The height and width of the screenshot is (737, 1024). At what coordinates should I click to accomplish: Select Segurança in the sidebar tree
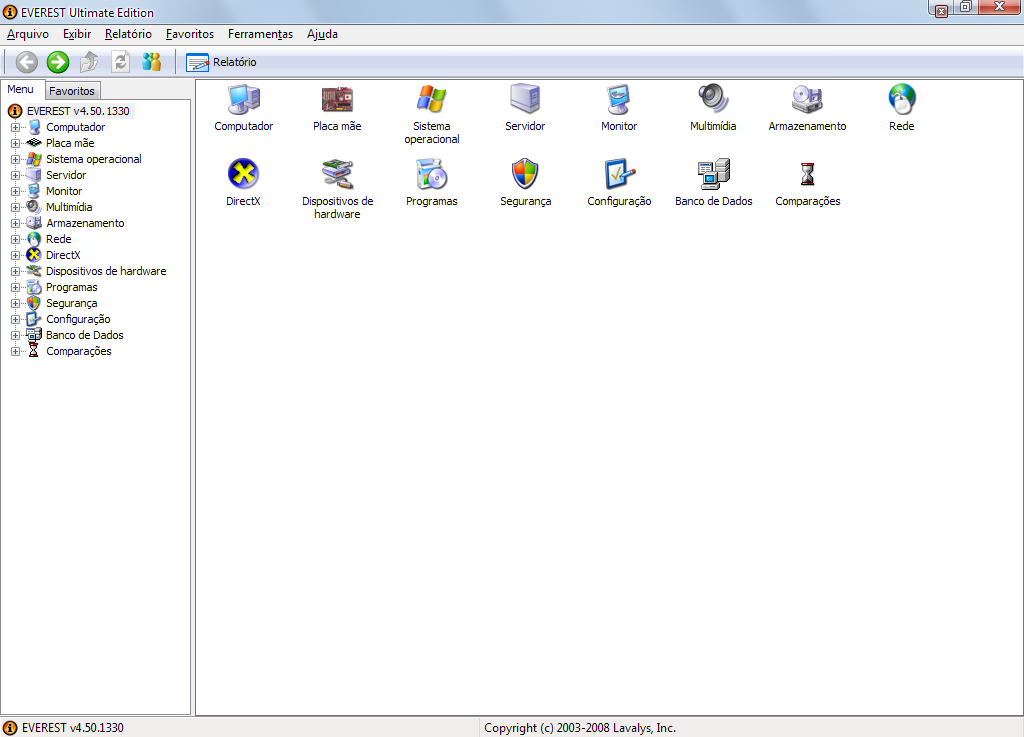point(71,303)
